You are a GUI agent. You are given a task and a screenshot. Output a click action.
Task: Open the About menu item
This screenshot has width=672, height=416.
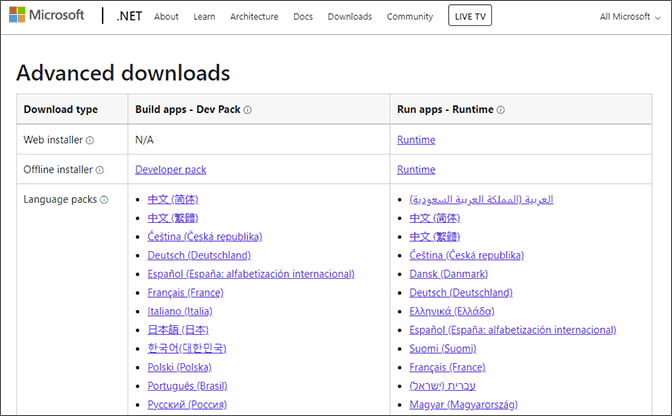(x=167, y=17)
